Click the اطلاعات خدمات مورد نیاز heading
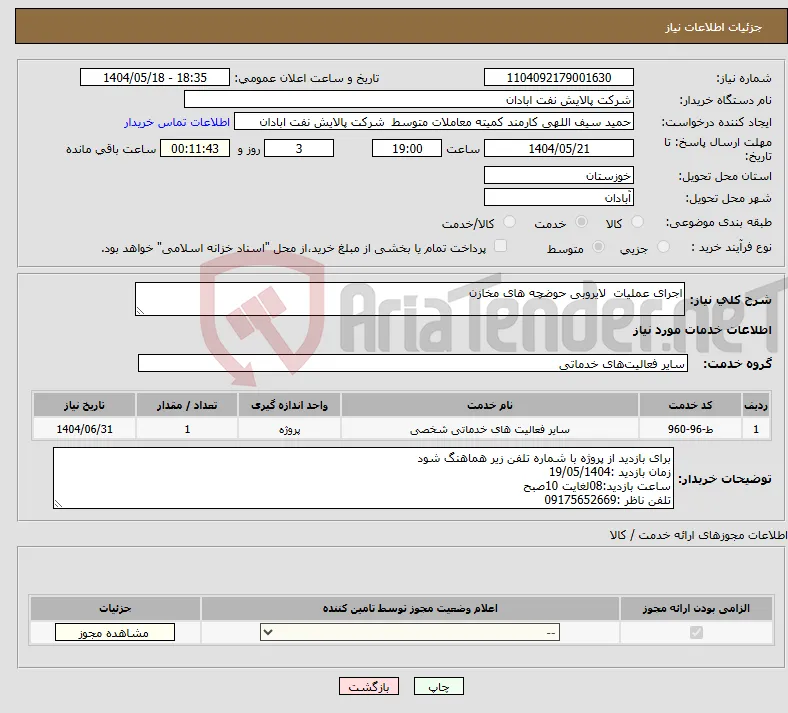Viewport: 788px width, 713px height. pyautogui.click(x=702, y=330)
